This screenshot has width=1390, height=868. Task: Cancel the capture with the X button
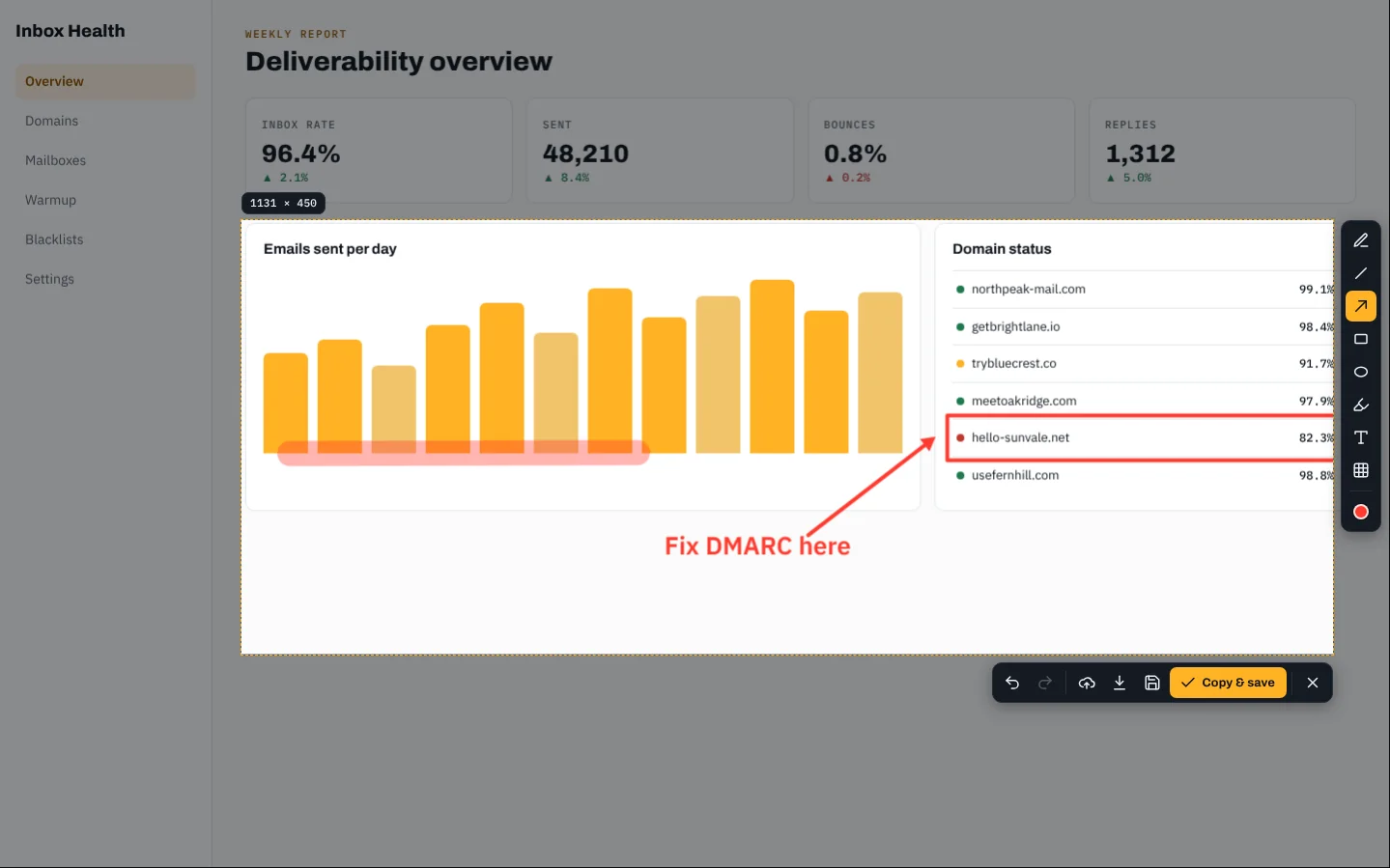click(x=1312, y=683)
